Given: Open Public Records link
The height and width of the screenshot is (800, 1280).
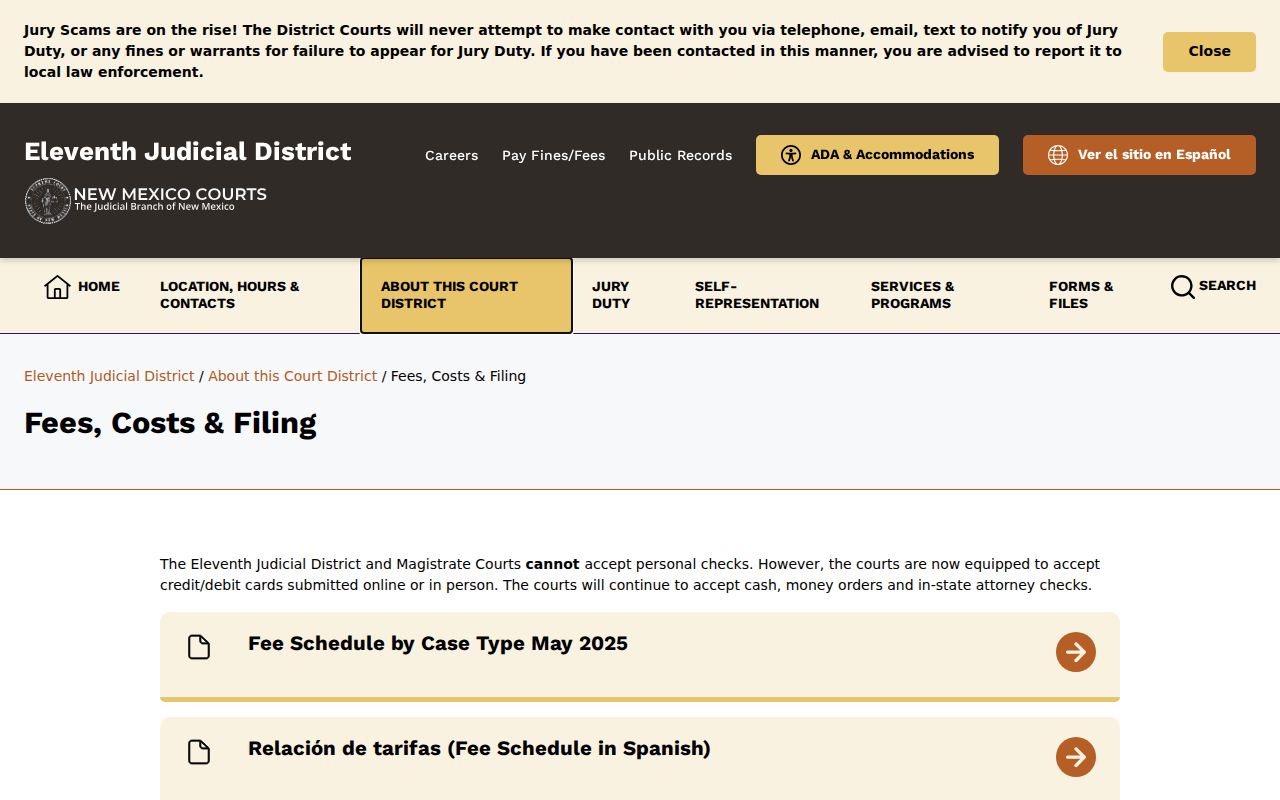Looking at the screenshot, I should point(680,155).
